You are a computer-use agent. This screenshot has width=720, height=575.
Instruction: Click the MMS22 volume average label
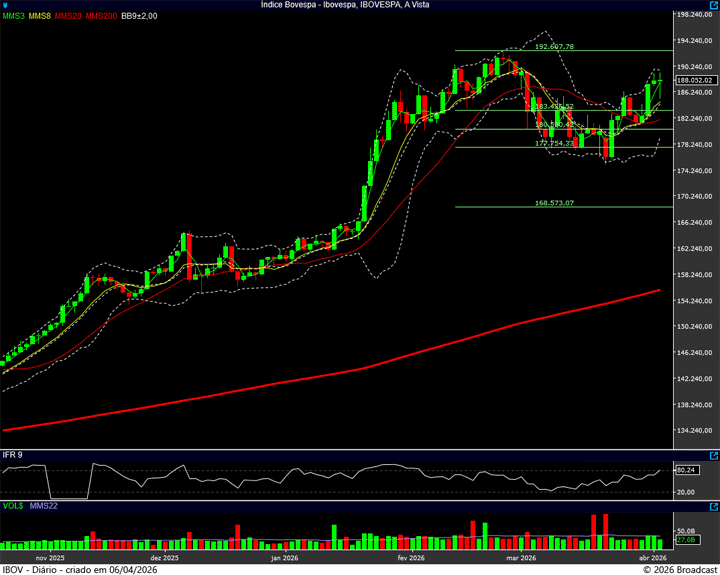tap(44, 507)
